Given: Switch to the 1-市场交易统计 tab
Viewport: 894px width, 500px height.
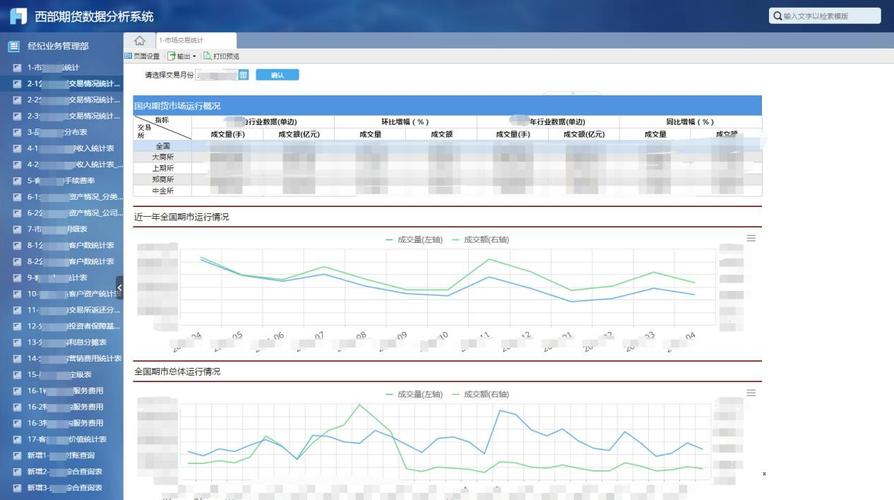Looking at the screenshot, I should tap(196, 40).
